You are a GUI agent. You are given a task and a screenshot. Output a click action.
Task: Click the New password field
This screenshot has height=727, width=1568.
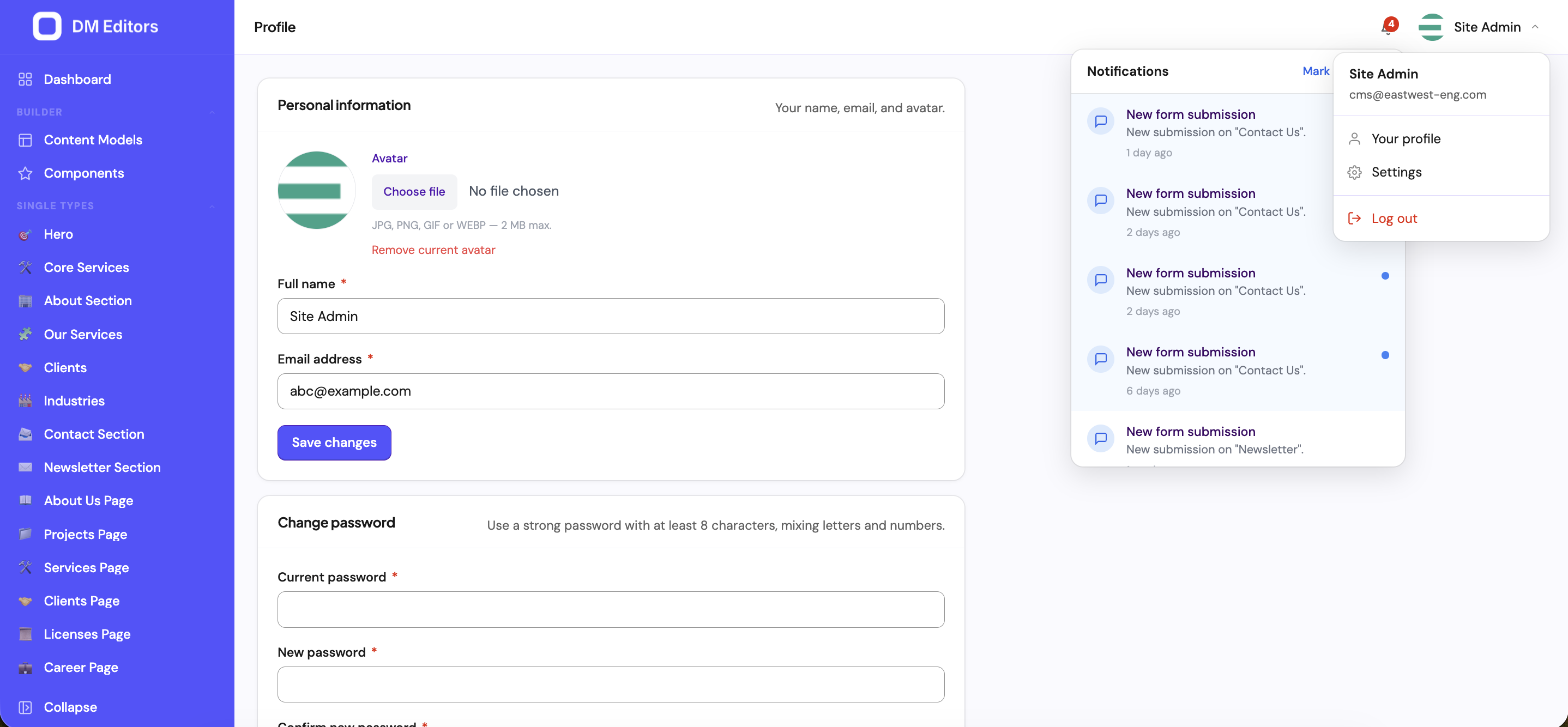pos(611,684)
